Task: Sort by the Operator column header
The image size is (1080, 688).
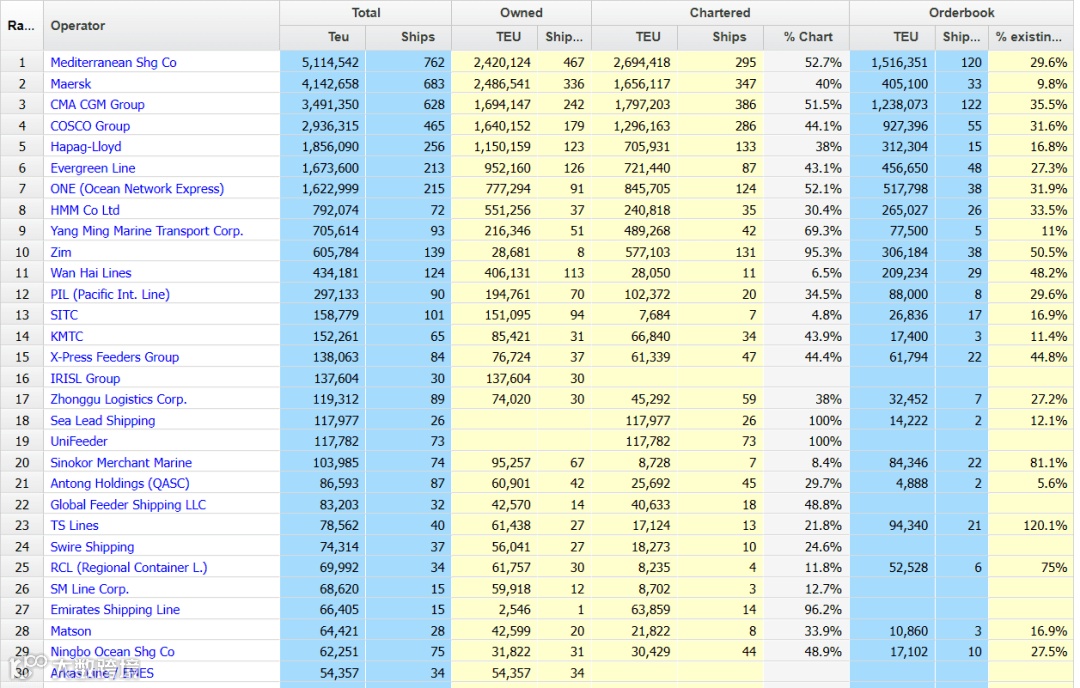Action: click(161, 25)
